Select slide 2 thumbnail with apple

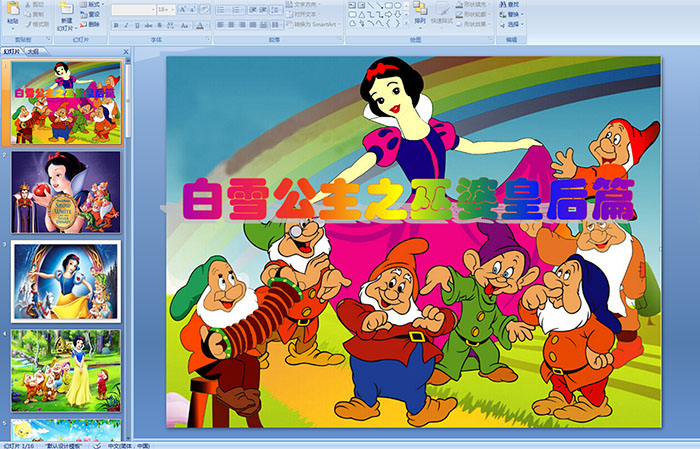66,192
